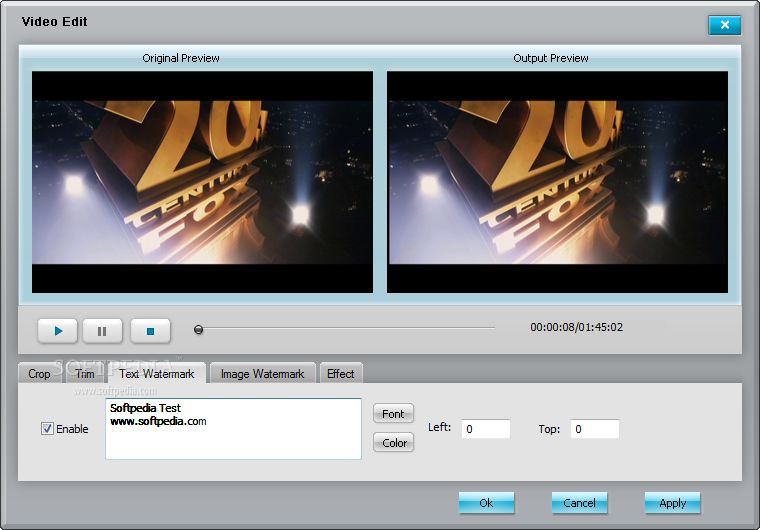
Task: Focus the Top position field
Action: coord(595,429)
